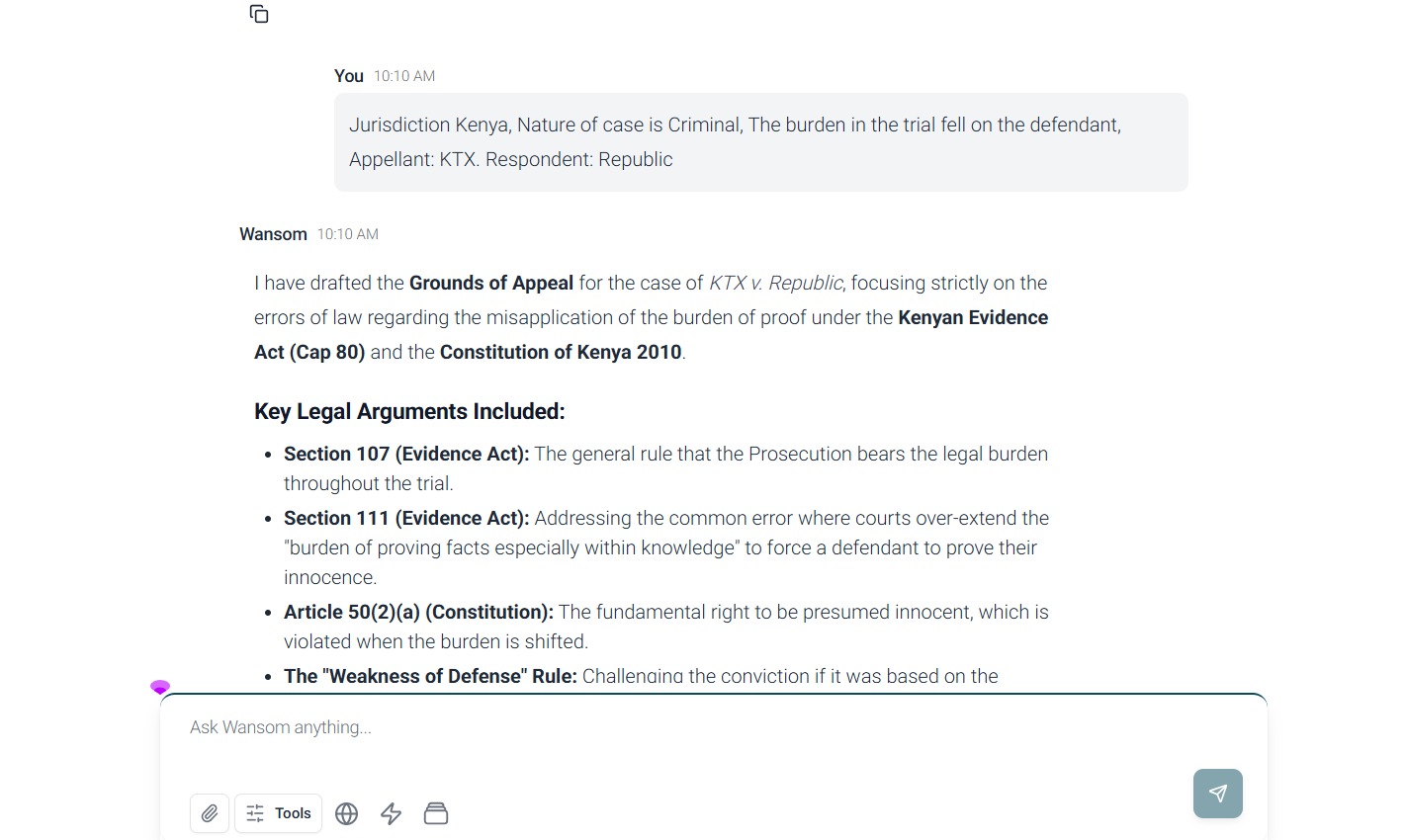
Task: Toggle the lightning bolt quick mode icon
Action: point(392,813)
